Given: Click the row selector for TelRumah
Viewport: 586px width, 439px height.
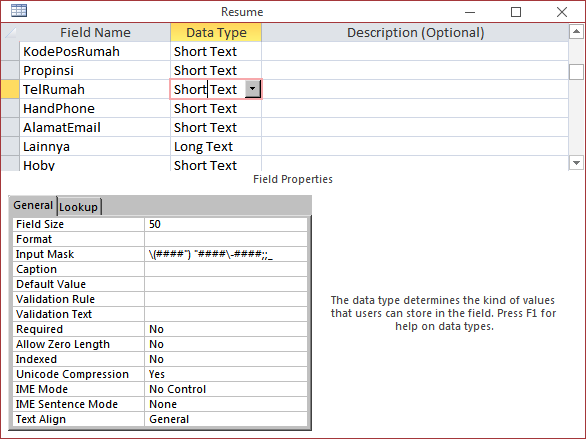Looking at the screenshot, I should point(10,89).
